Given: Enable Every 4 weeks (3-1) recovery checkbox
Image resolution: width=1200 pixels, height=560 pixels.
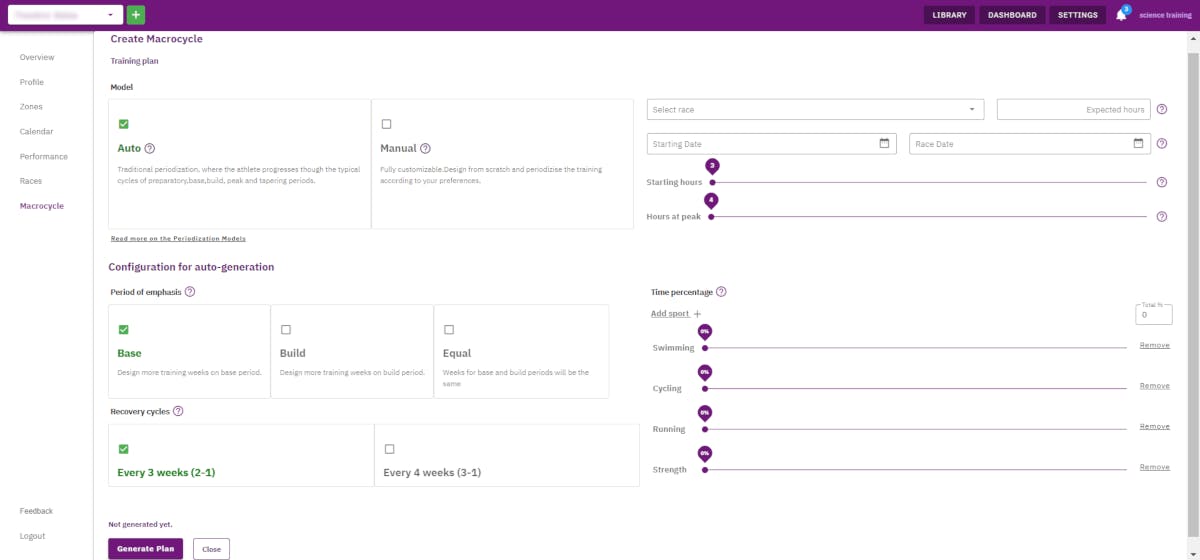Looking at the screenshot, I should (390, 449).
